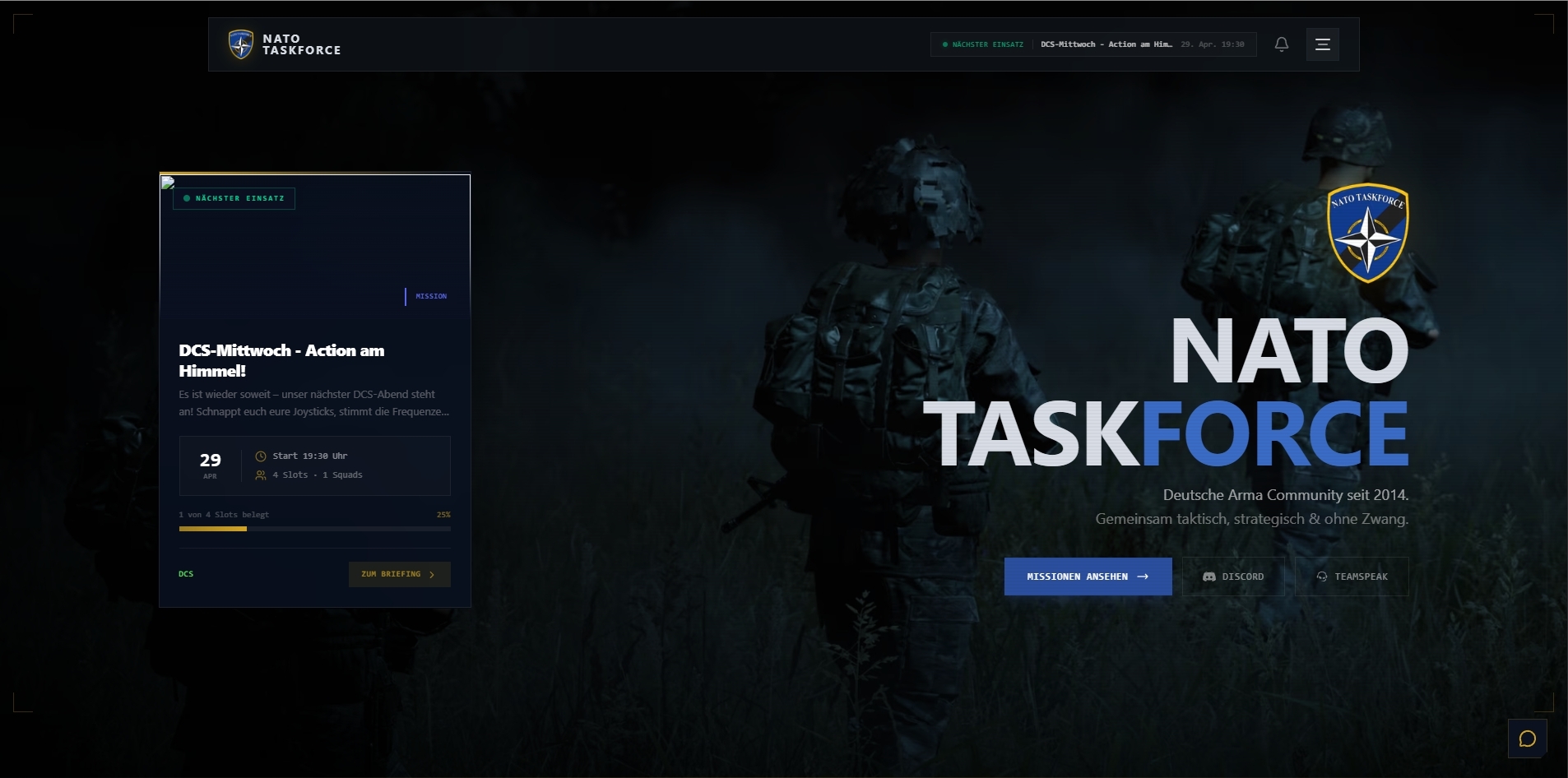Expand briefing via the ZUM BRIEFING chevron
The width and height of the screenshot is (1568, 778).
pyautogui.click(x=430, y=574)
